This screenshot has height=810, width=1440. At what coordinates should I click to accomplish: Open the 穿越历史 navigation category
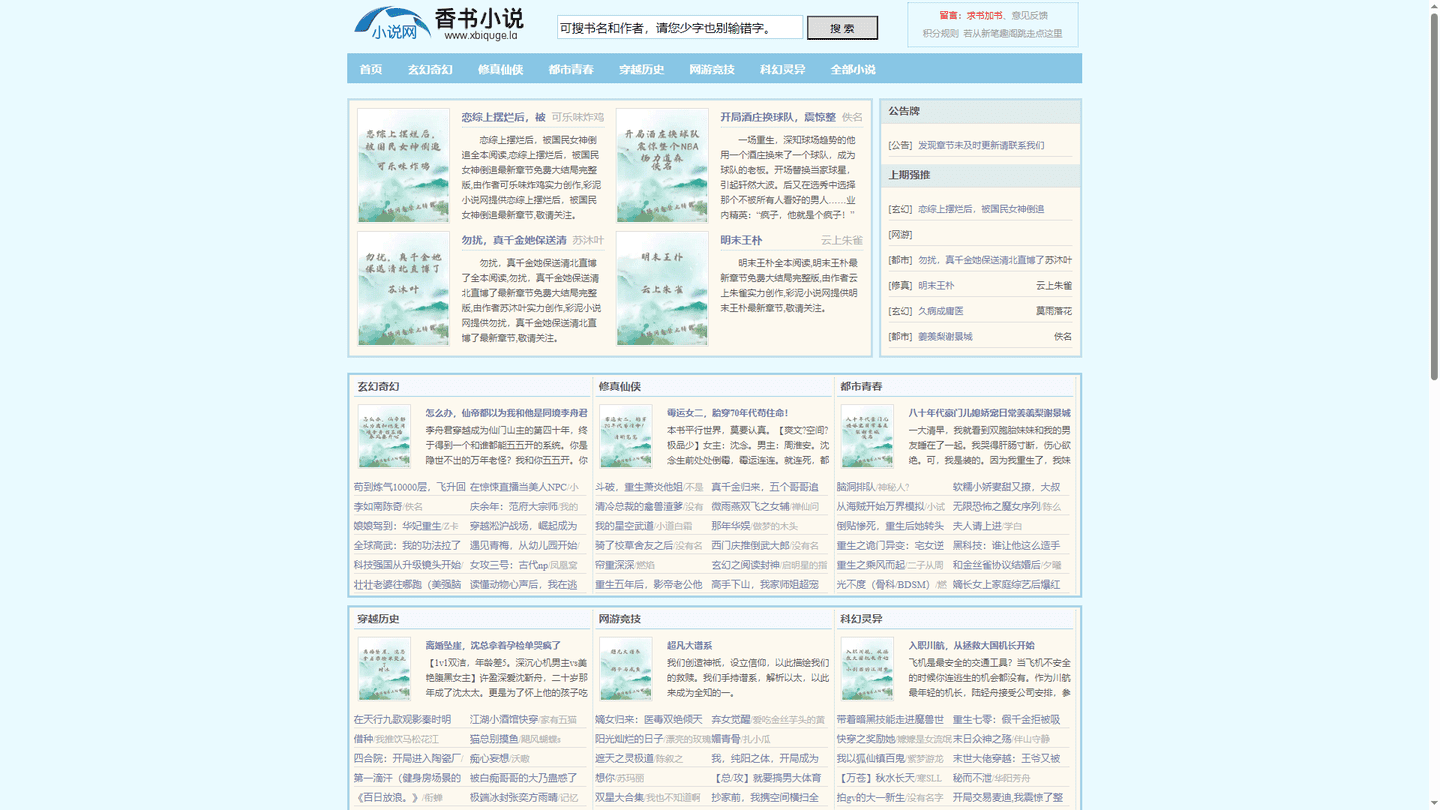[x=641, y=69]
